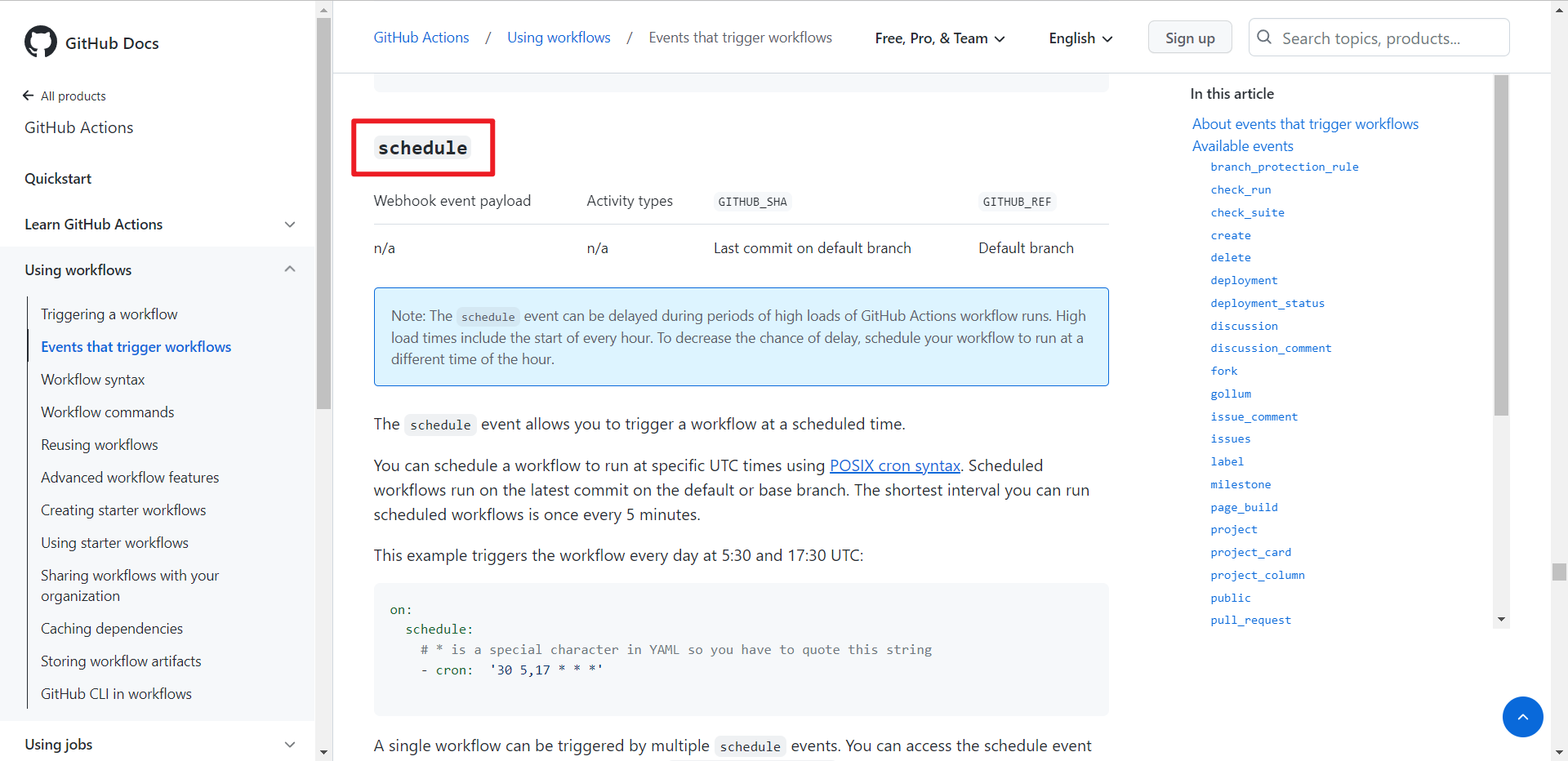1568x761 pixels.
Task: Jump to page_build event
Action: (1244, 507)
